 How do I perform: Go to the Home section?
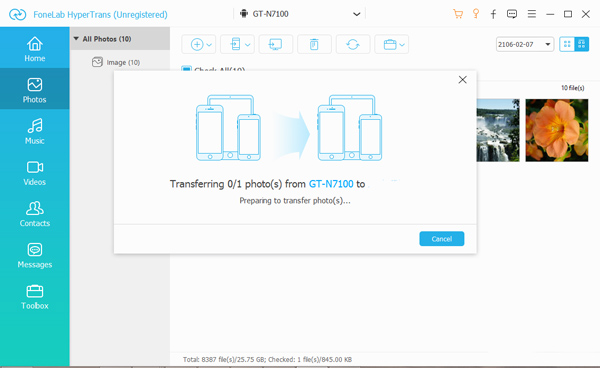(34, 49)
